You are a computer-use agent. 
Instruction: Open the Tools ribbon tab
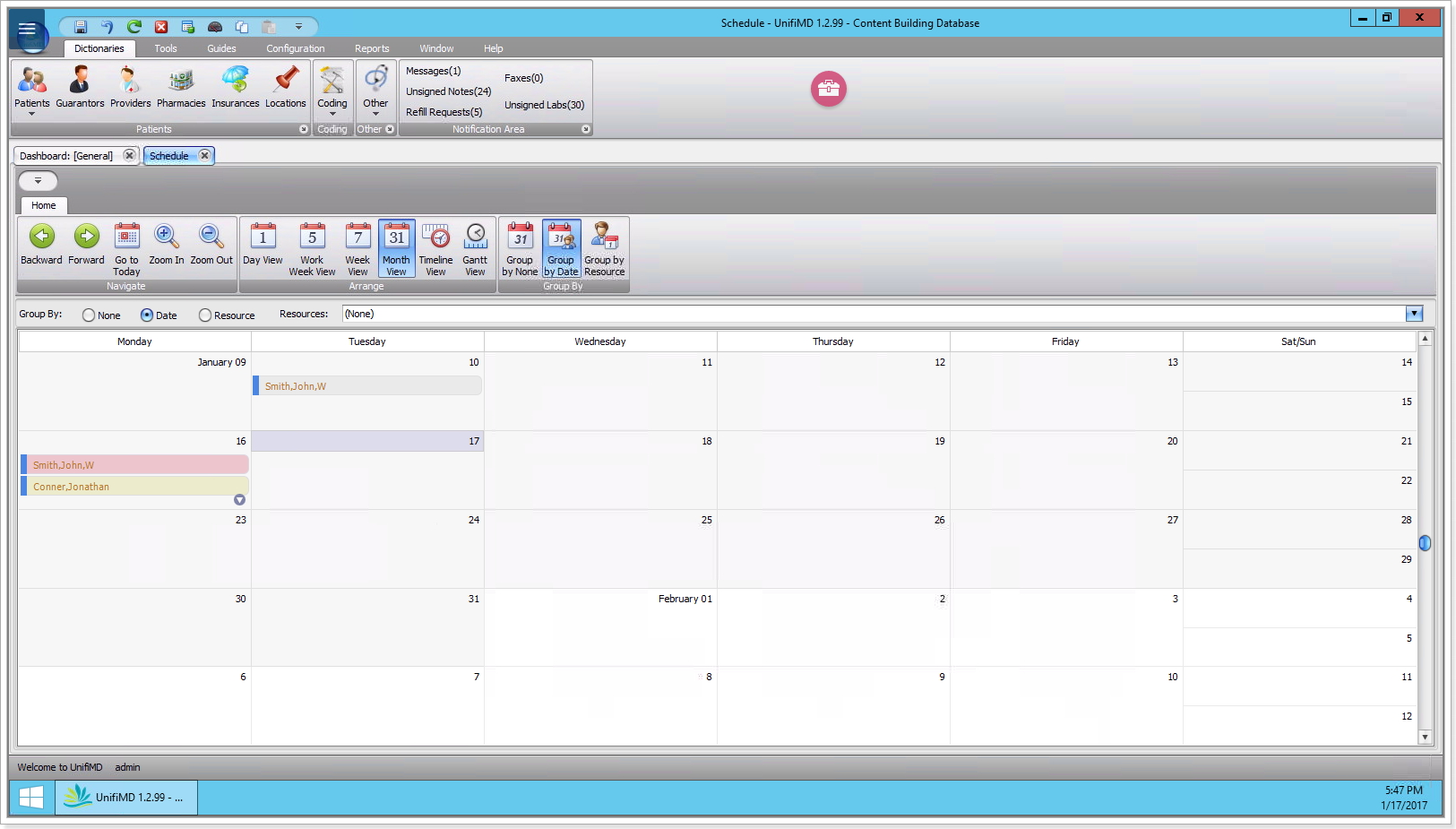point(166,48)
